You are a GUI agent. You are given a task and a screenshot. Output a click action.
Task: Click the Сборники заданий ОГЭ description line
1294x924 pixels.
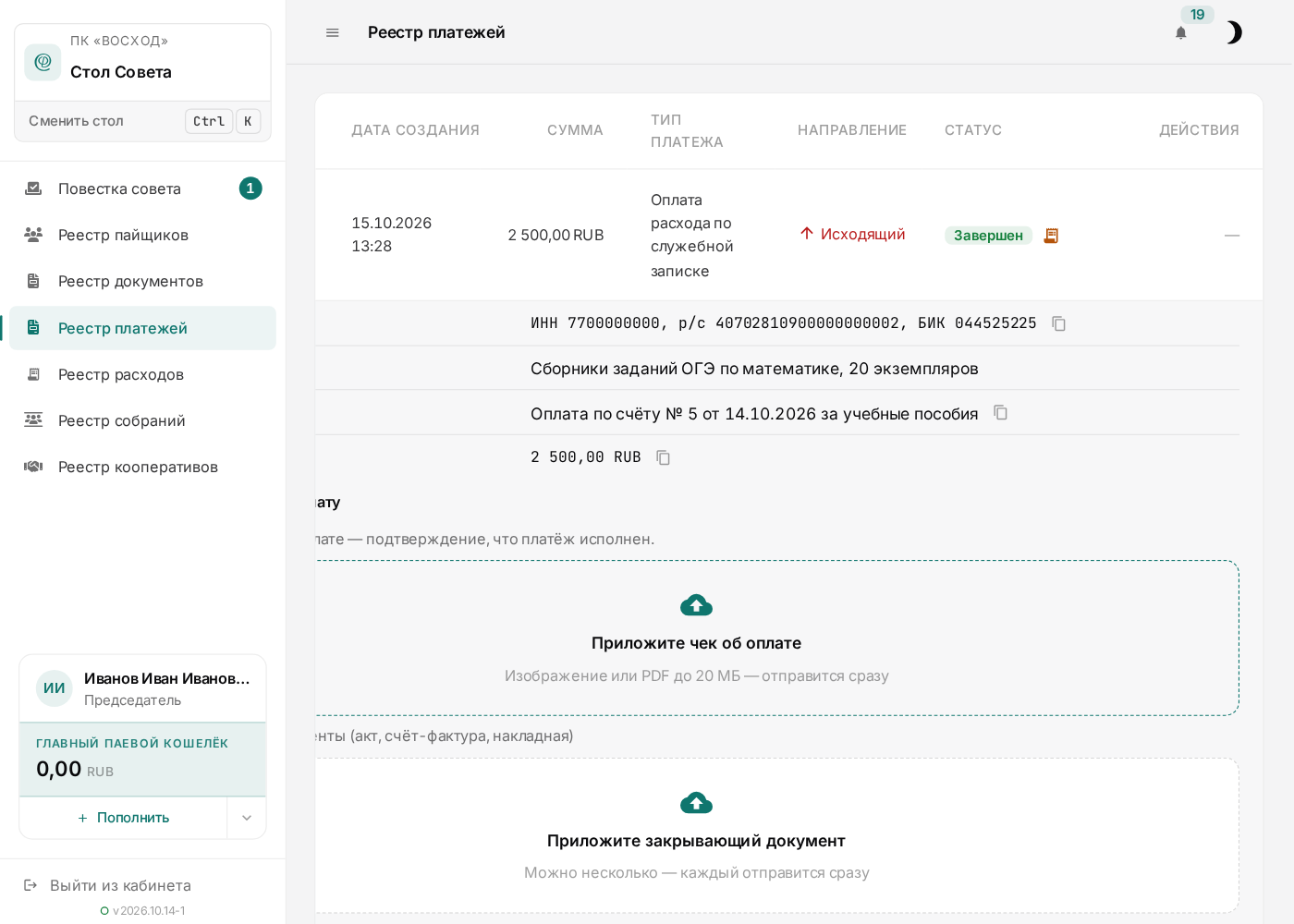pos(754,369)
